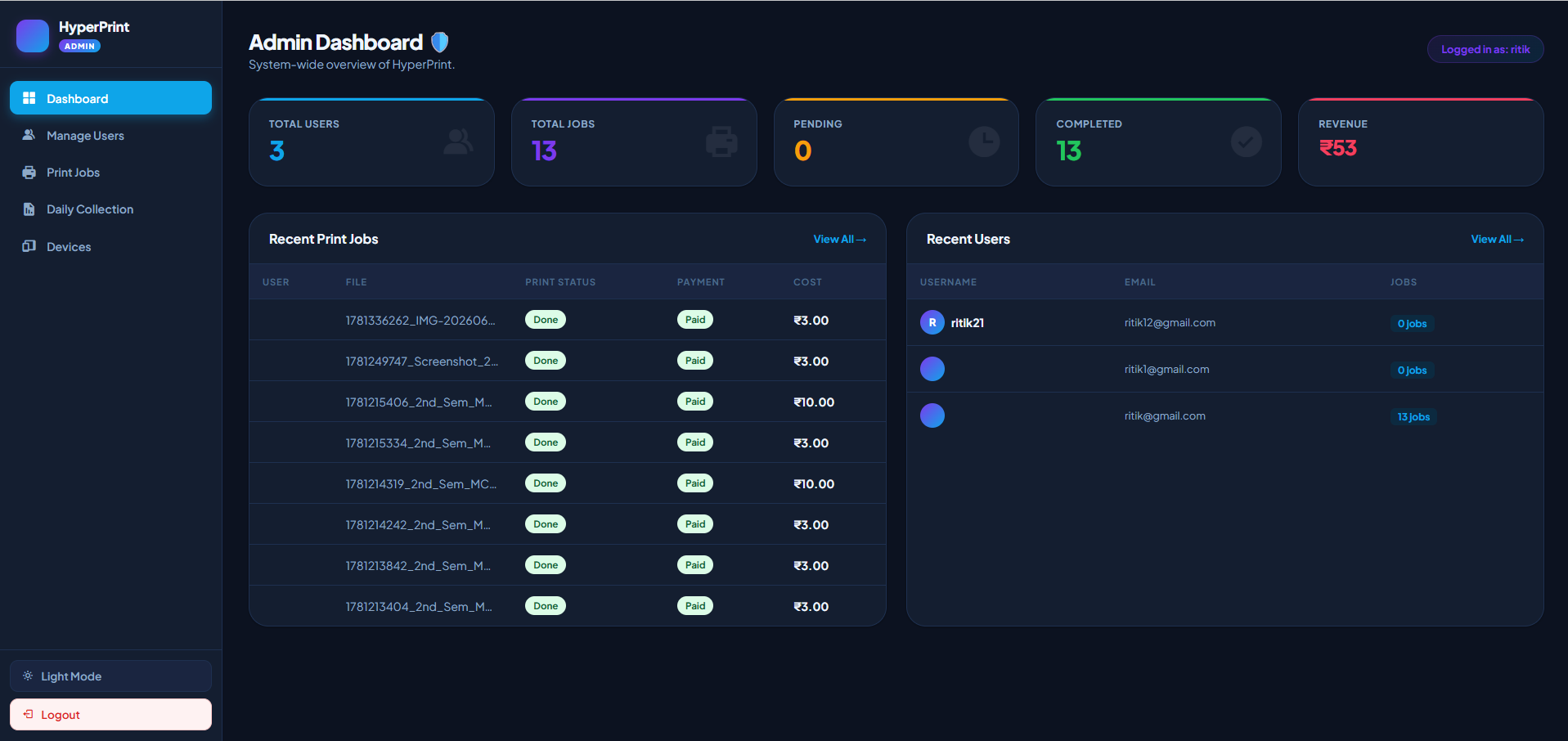1568x741 pixels.
Task: Click Done badge for 1781214319 row
Action: (x=546, y=483)
